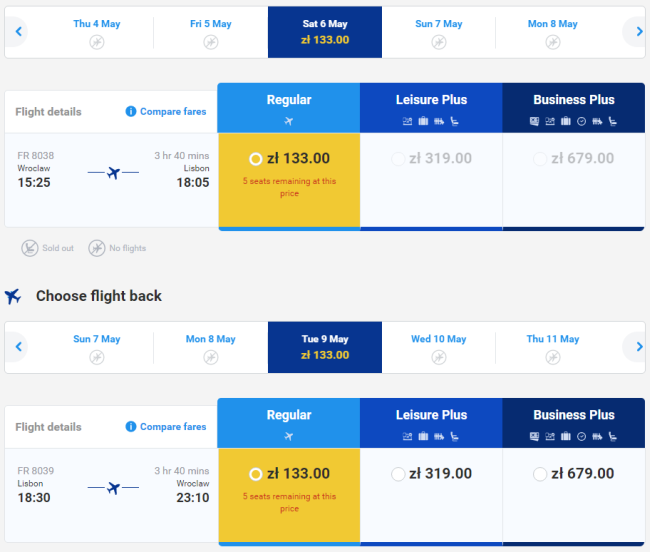
Task: Show later return dates with right arrow
Action: 637,347
